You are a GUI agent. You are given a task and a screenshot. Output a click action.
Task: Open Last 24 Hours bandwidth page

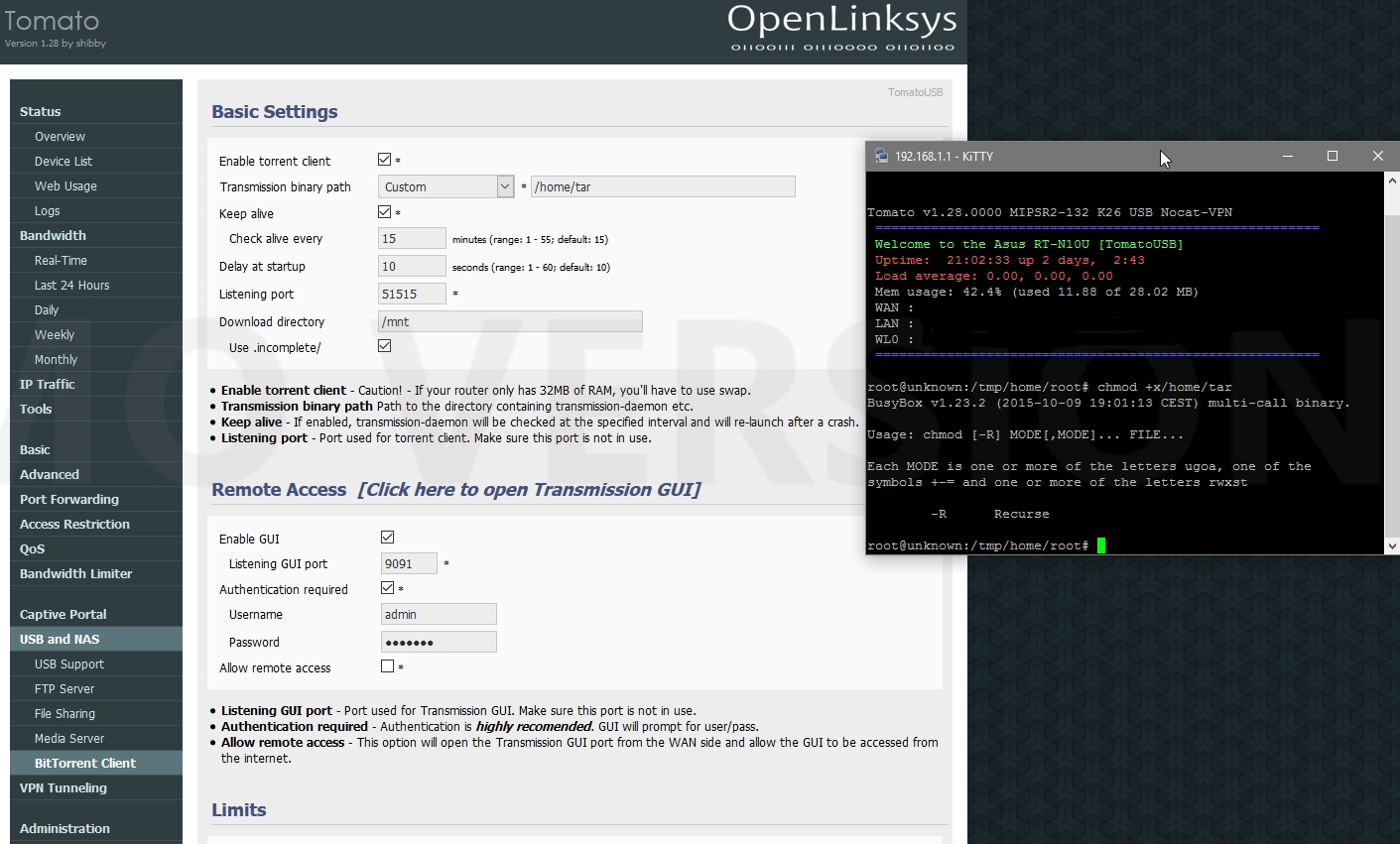[96, 285]
